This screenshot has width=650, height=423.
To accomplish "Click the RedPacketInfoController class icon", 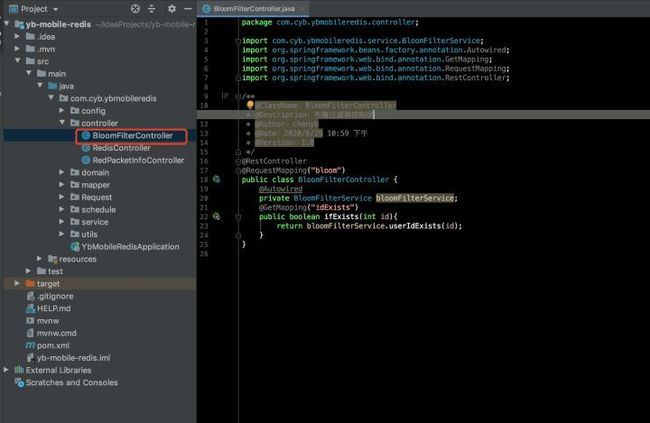I will (86, 160).
